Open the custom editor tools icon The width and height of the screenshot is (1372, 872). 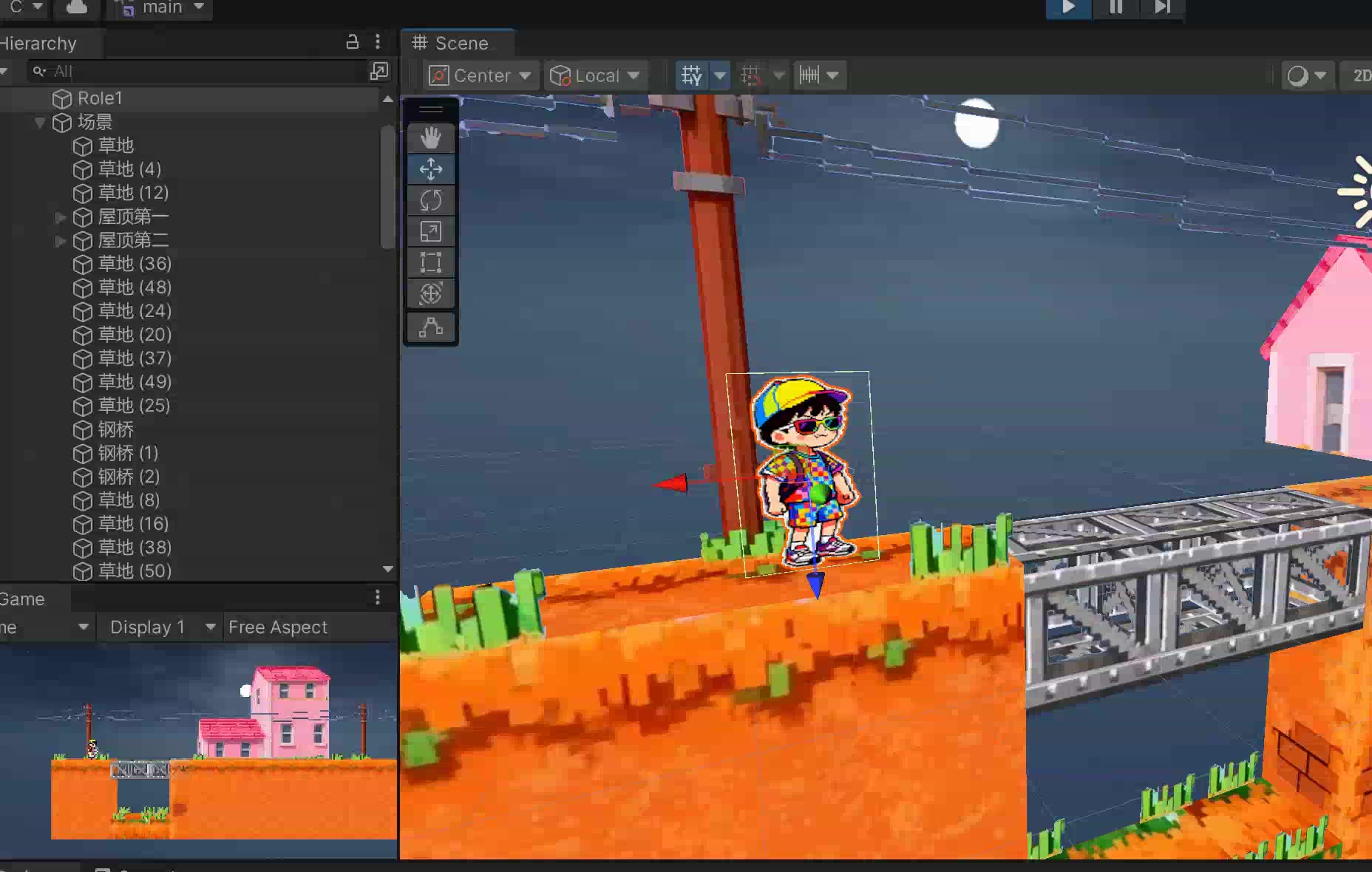tap(431, 327)
